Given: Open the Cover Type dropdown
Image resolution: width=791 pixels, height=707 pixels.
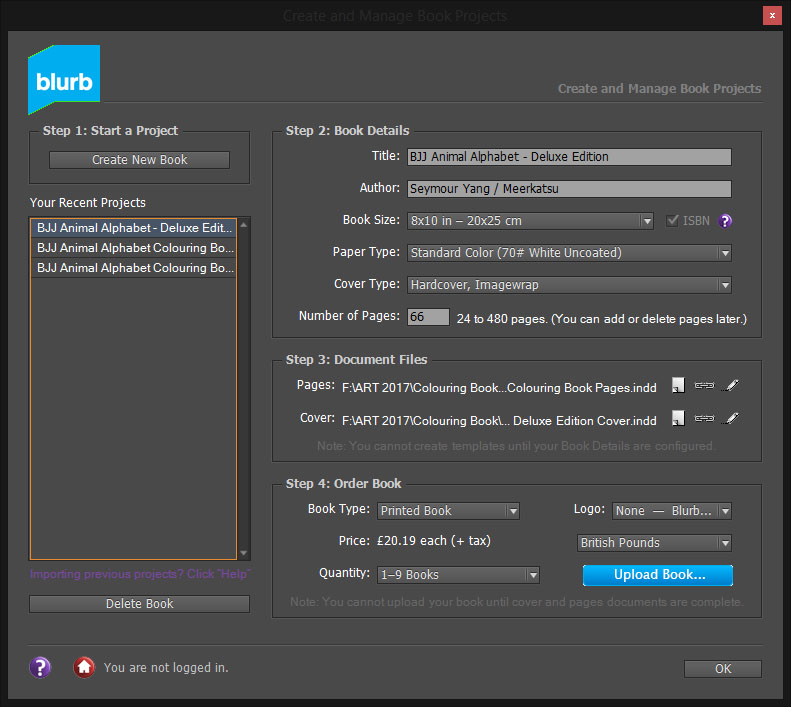Looking at the screenshot, I should coord(569,285).
